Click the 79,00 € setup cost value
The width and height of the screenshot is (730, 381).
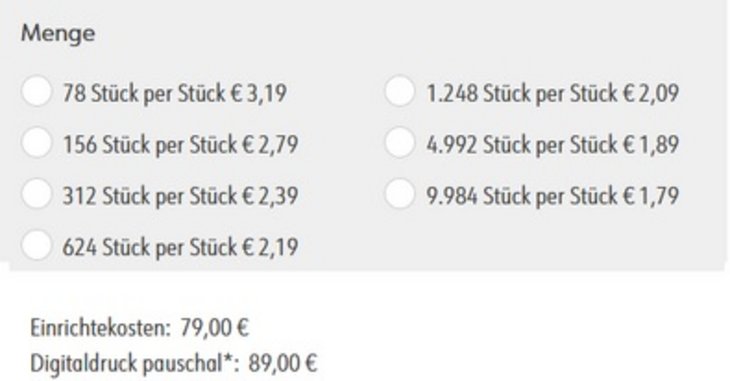tap(215, 328)
